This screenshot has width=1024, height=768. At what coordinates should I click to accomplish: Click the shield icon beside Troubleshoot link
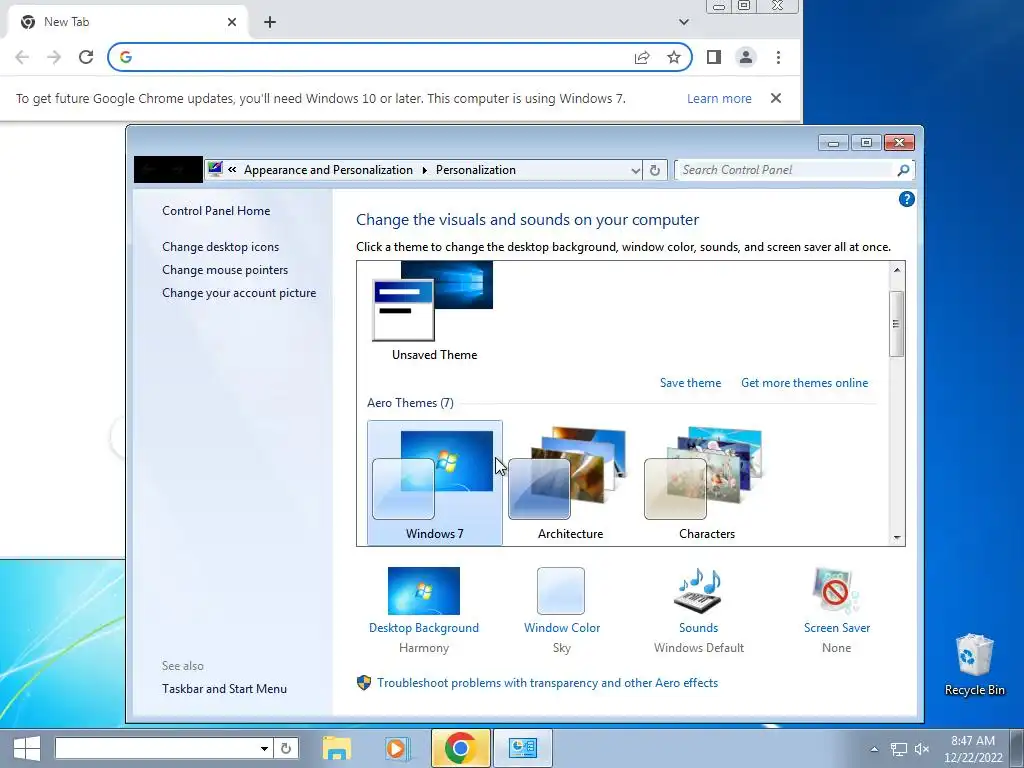pyautogui.click(x=364, y=682)
